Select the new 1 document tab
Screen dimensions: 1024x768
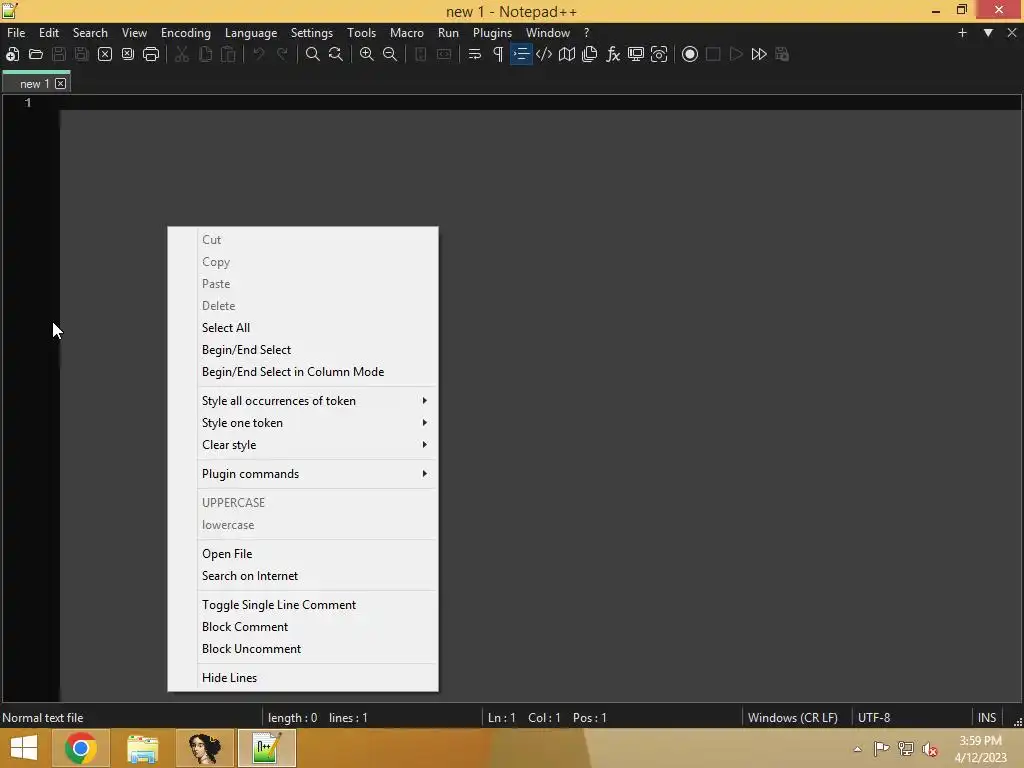click(x=35, y=83)
